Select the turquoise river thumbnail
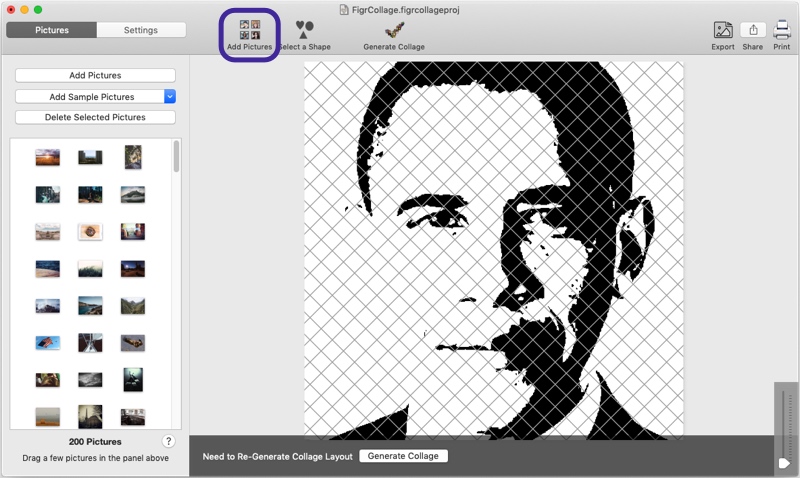This screenshot has width=800, height=478. (47, 194)
